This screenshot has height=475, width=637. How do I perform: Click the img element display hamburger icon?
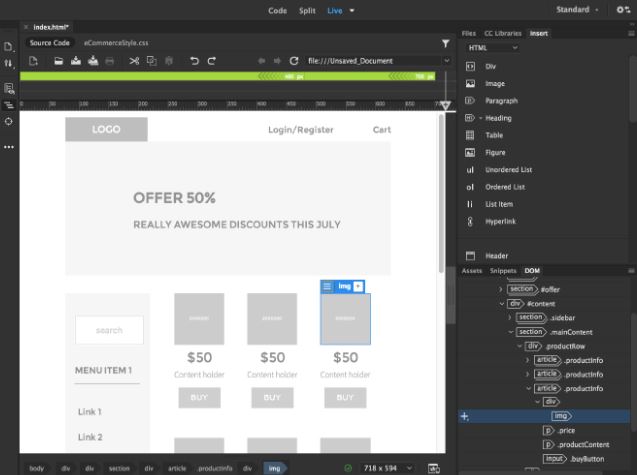pyautogui.click(x=327, y=286)
